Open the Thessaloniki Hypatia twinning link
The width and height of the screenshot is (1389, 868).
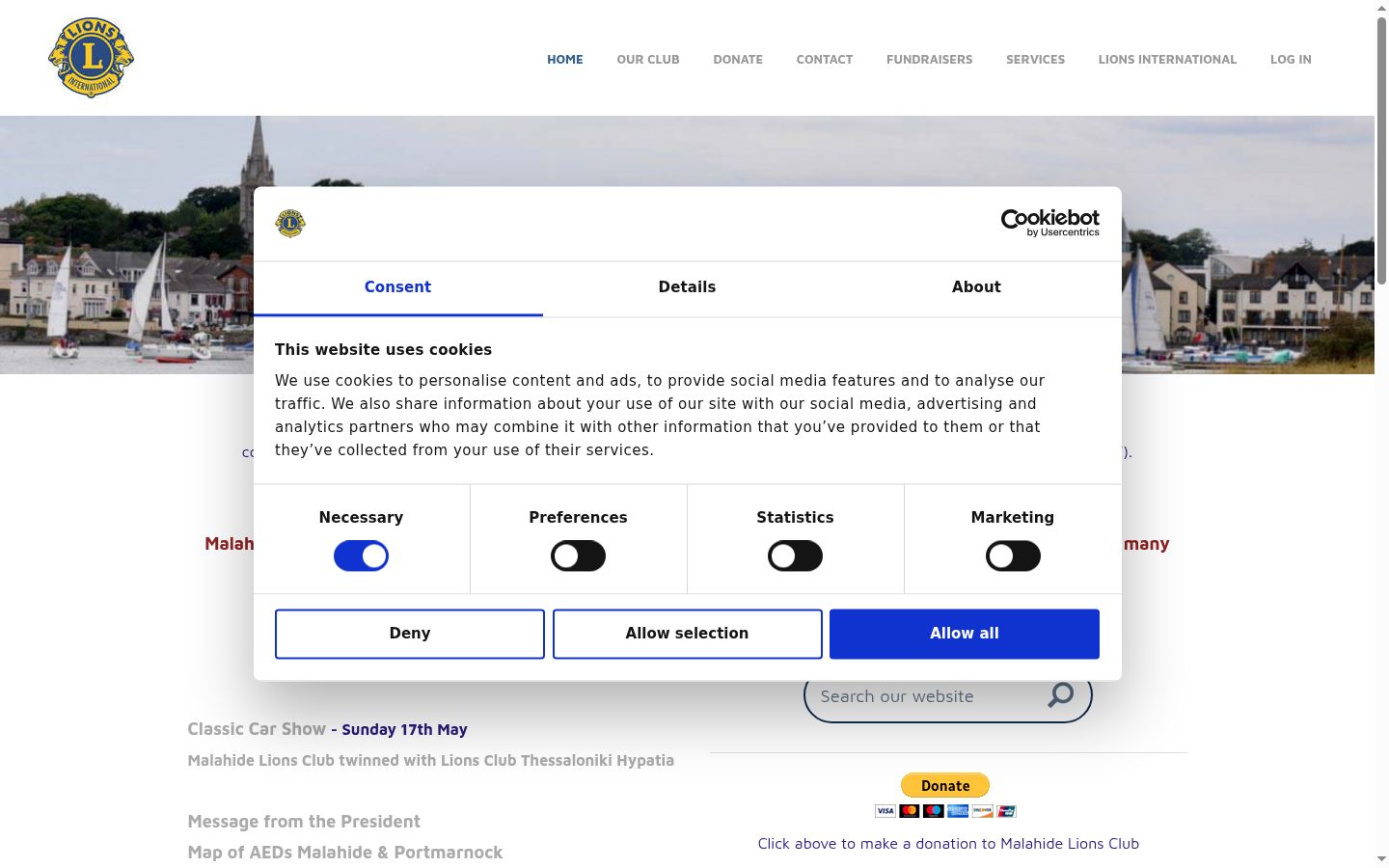point(431,760)
